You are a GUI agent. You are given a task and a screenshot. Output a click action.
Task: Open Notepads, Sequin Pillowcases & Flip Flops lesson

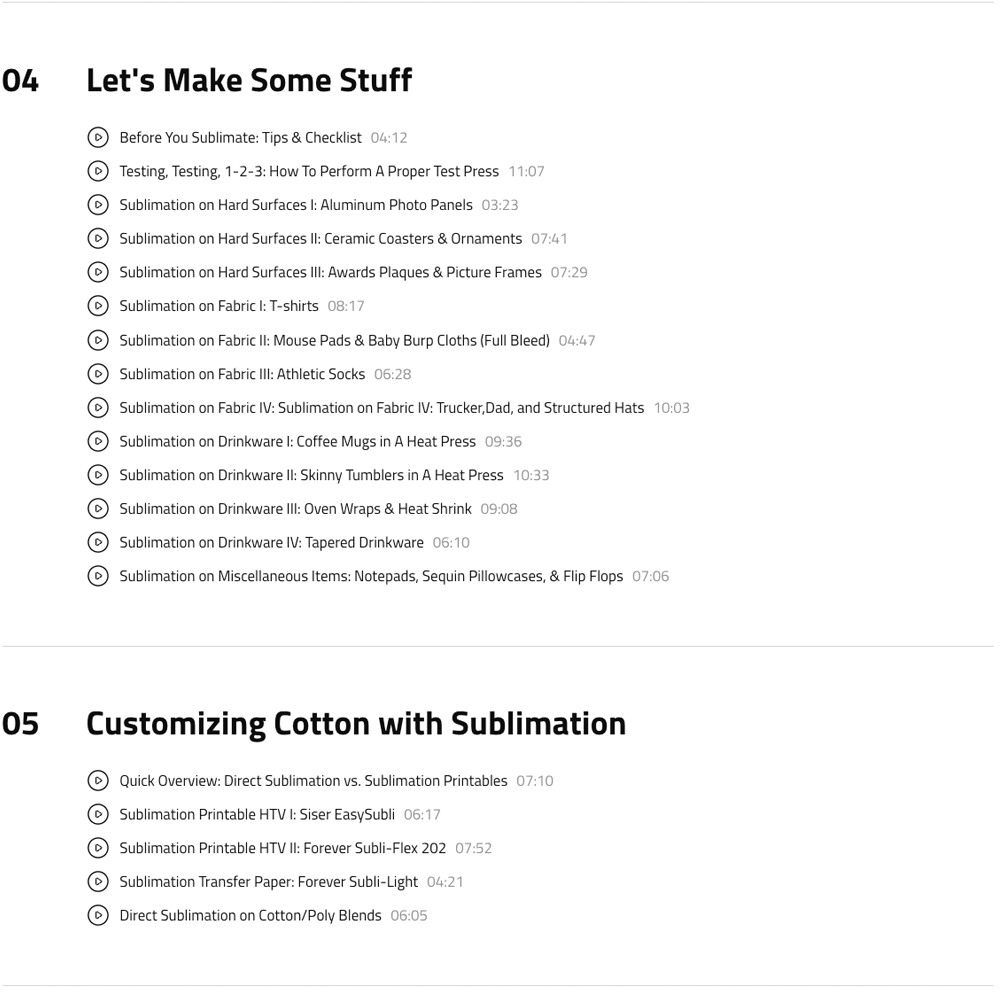click(370, 576)
